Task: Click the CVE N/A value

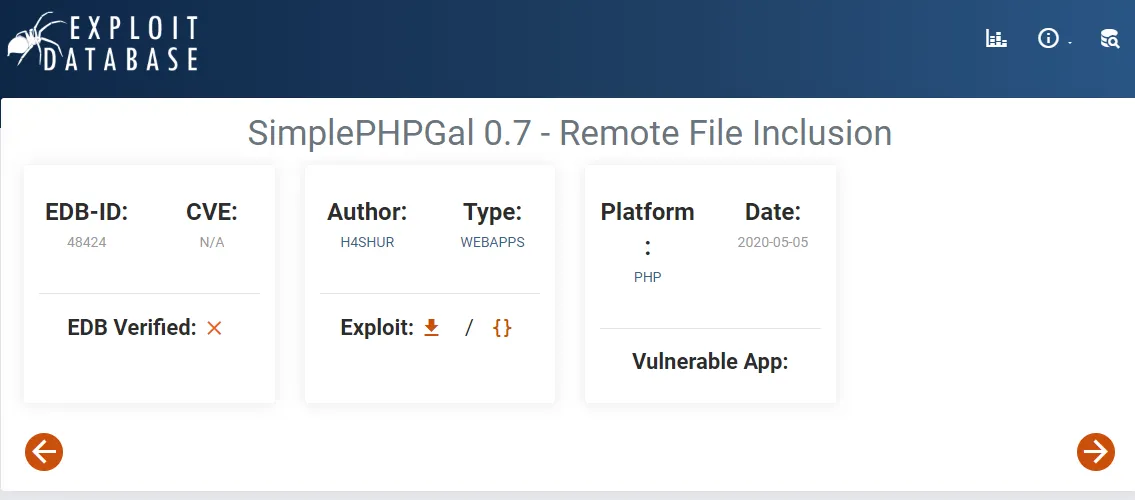Action: pyautogui.click(x=212, y=242)
